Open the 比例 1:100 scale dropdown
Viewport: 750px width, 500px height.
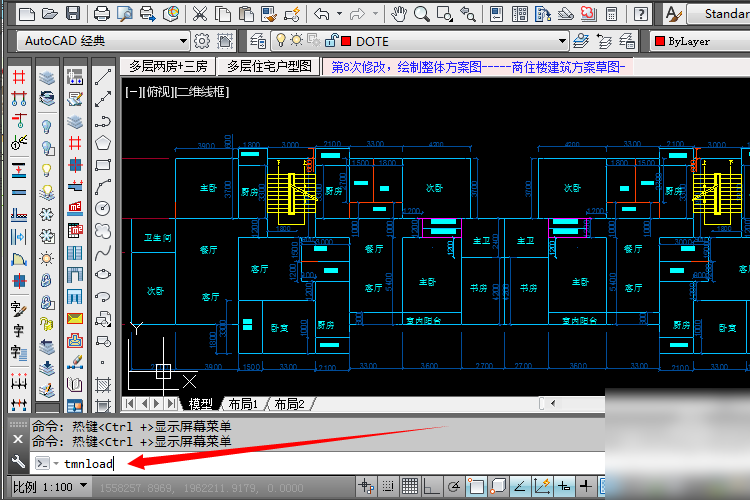[50, 487]
